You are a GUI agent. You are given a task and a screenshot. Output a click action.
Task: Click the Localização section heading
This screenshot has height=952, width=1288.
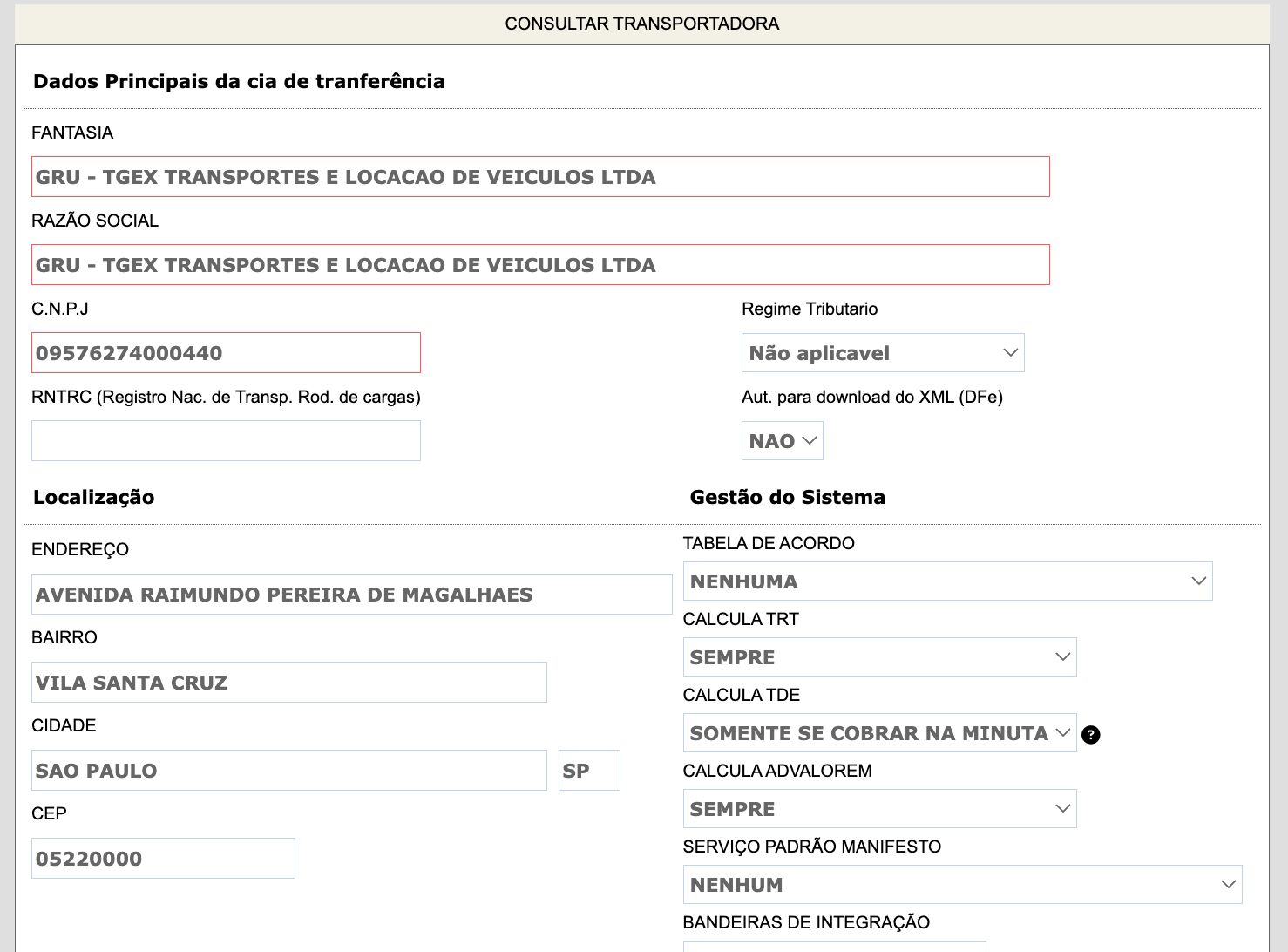coord(94,497)
